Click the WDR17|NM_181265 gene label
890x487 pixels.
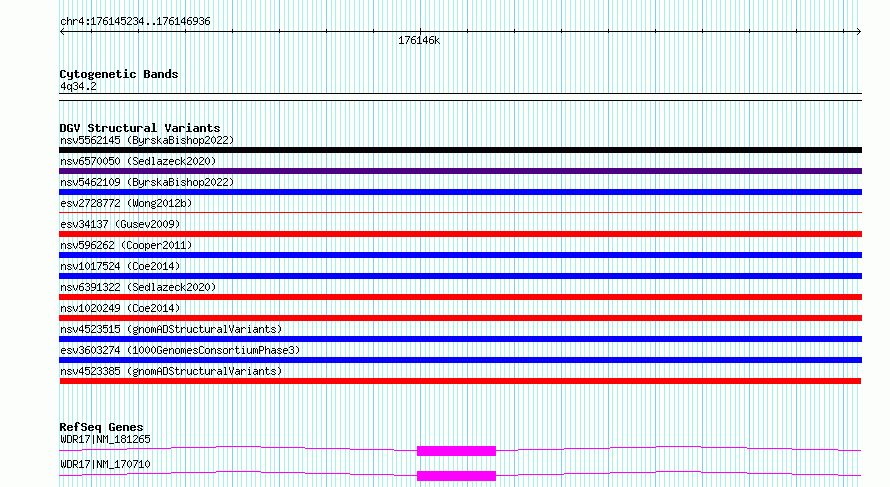point(105,439)
